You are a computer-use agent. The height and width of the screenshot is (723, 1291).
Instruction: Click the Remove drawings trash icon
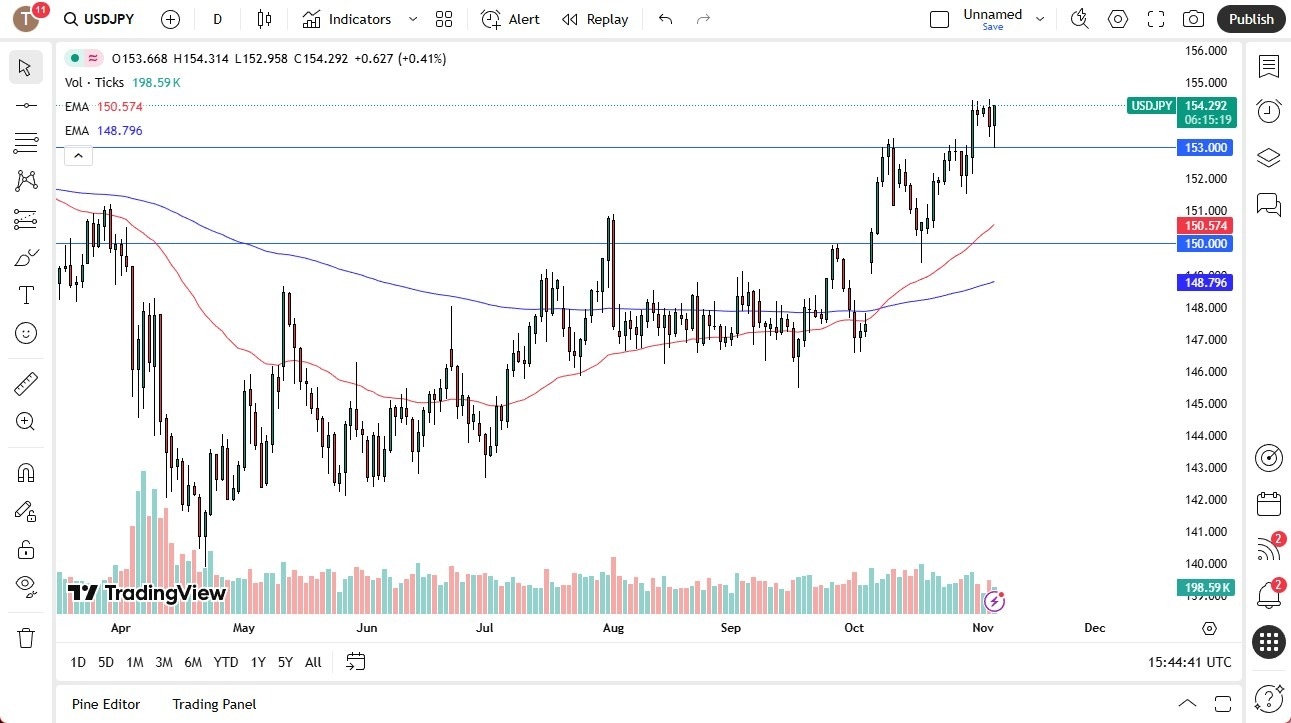25,636
